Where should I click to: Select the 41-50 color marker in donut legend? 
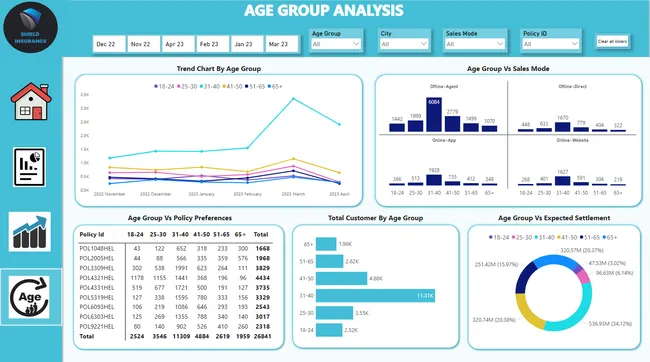coord(559,237)
